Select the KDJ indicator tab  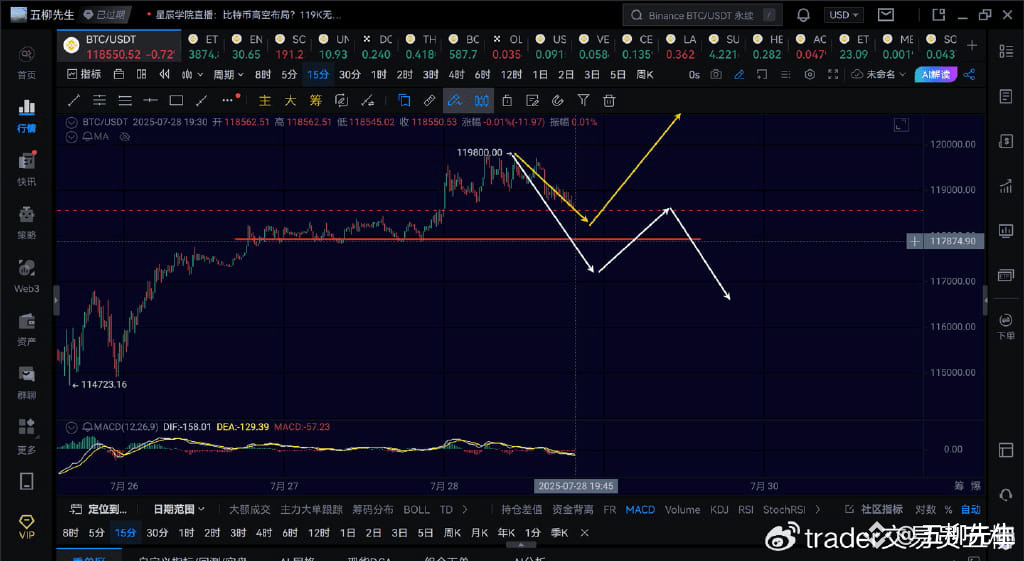[x=719, y=509]
